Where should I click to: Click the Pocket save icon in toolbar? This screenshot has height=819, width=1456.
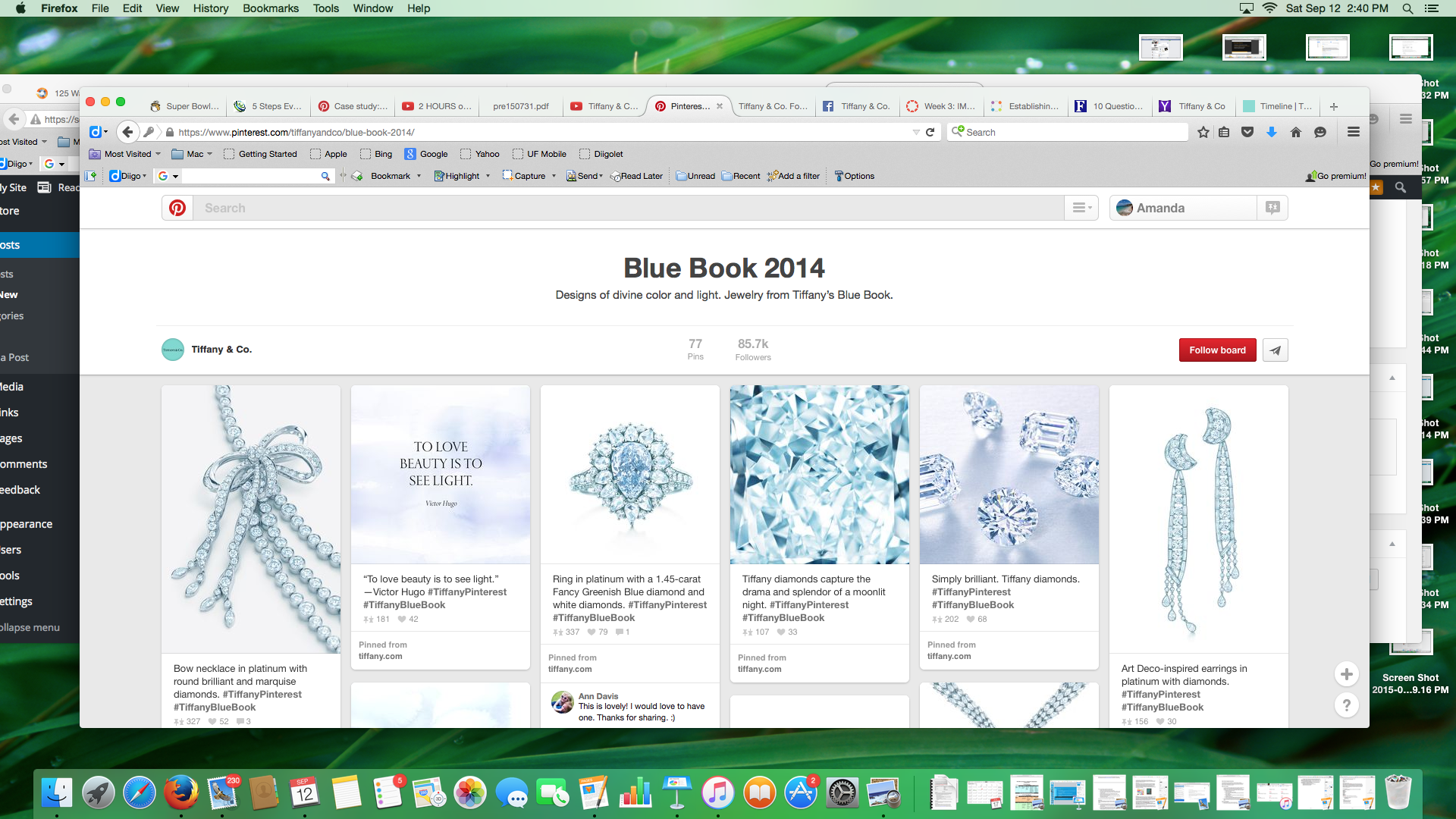tap(1247, 132)
